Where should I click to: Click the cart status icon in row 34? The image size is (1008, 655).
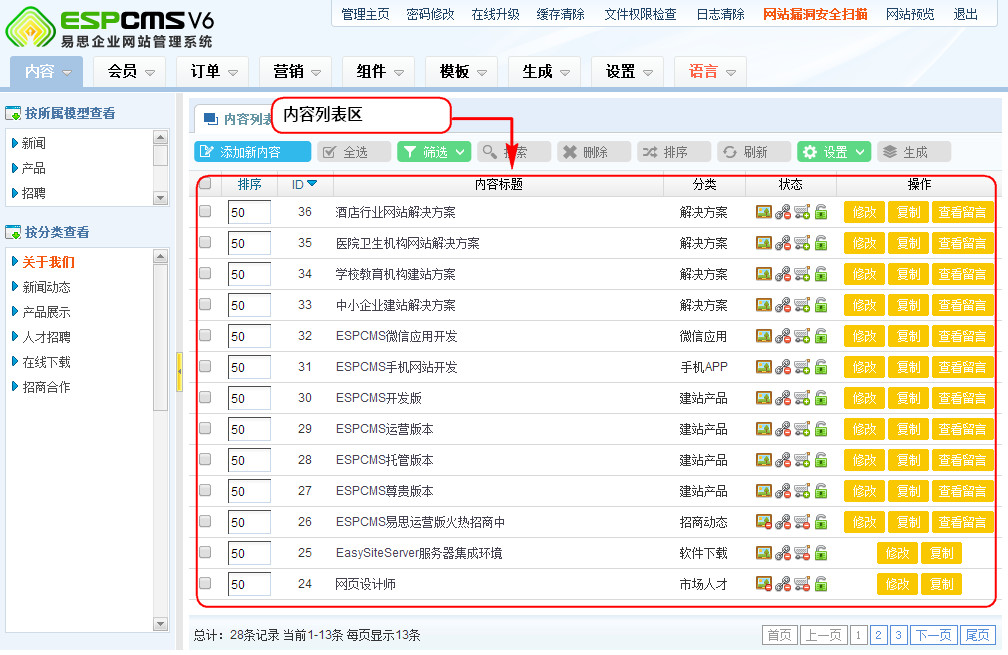802,274
